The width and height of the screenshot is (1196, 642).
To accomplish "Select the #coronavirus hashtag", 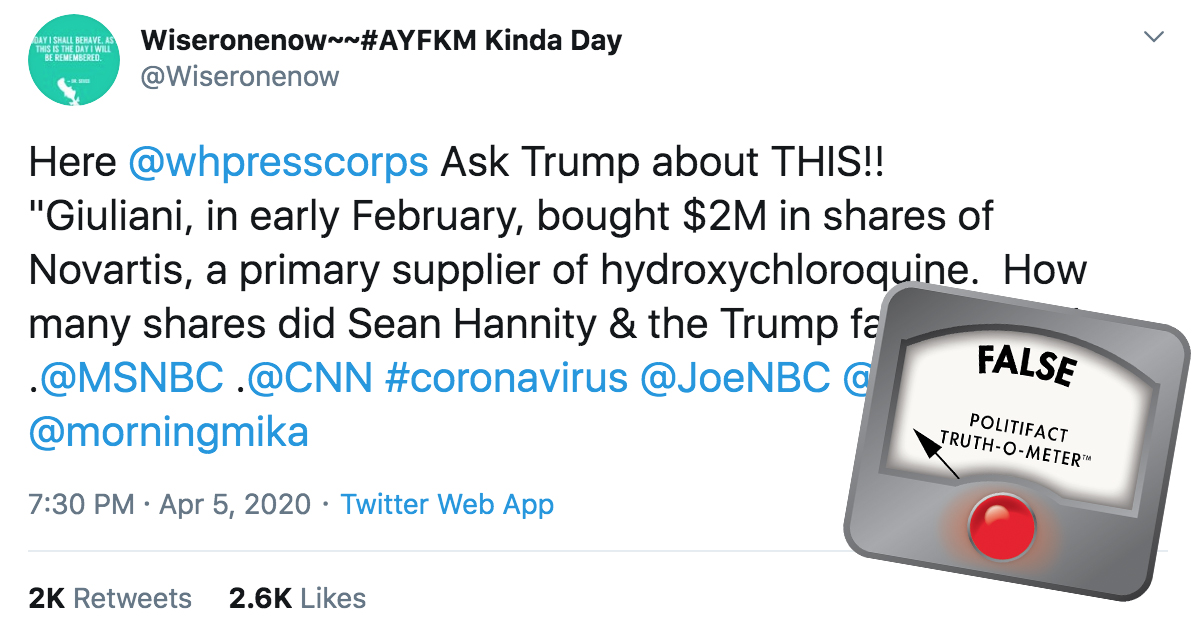I will click(x=506, y=378).
